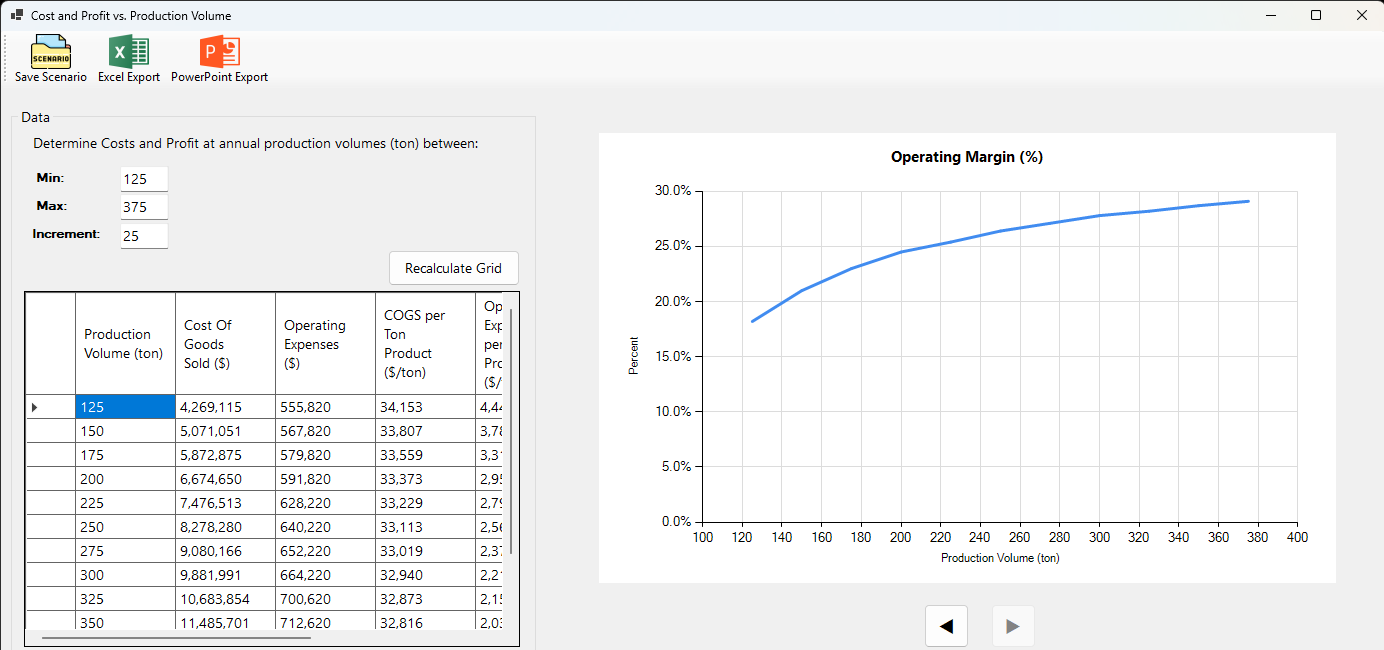Select the production volume cell 200
This screenshot has height=650, width=1384.
pos(125,479)
